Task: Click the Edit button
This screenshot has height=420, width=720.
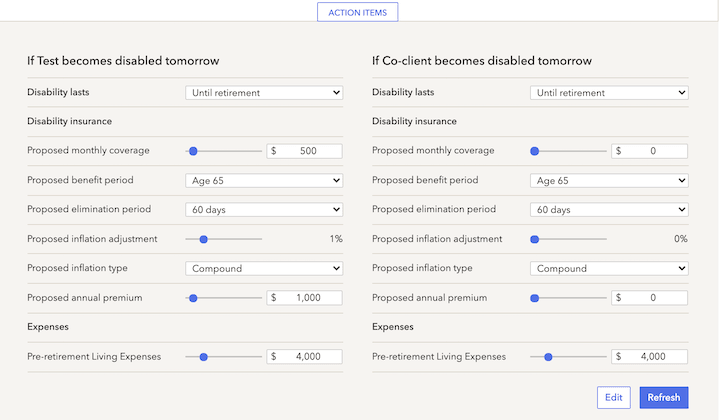Action: point(613,398)
